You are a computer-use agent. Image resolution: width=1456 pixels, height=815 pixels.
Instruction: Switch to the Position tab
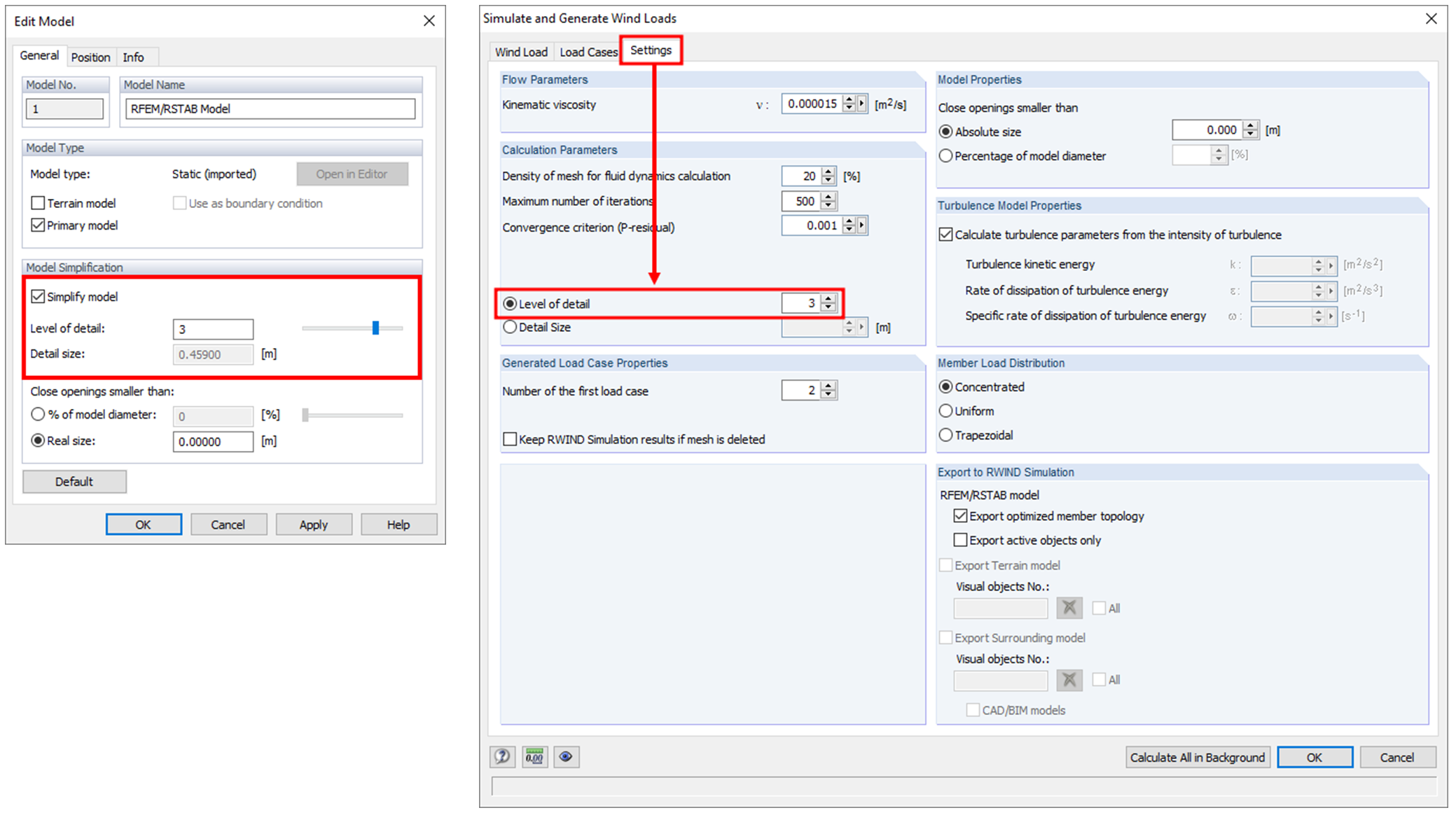point(90,57)
